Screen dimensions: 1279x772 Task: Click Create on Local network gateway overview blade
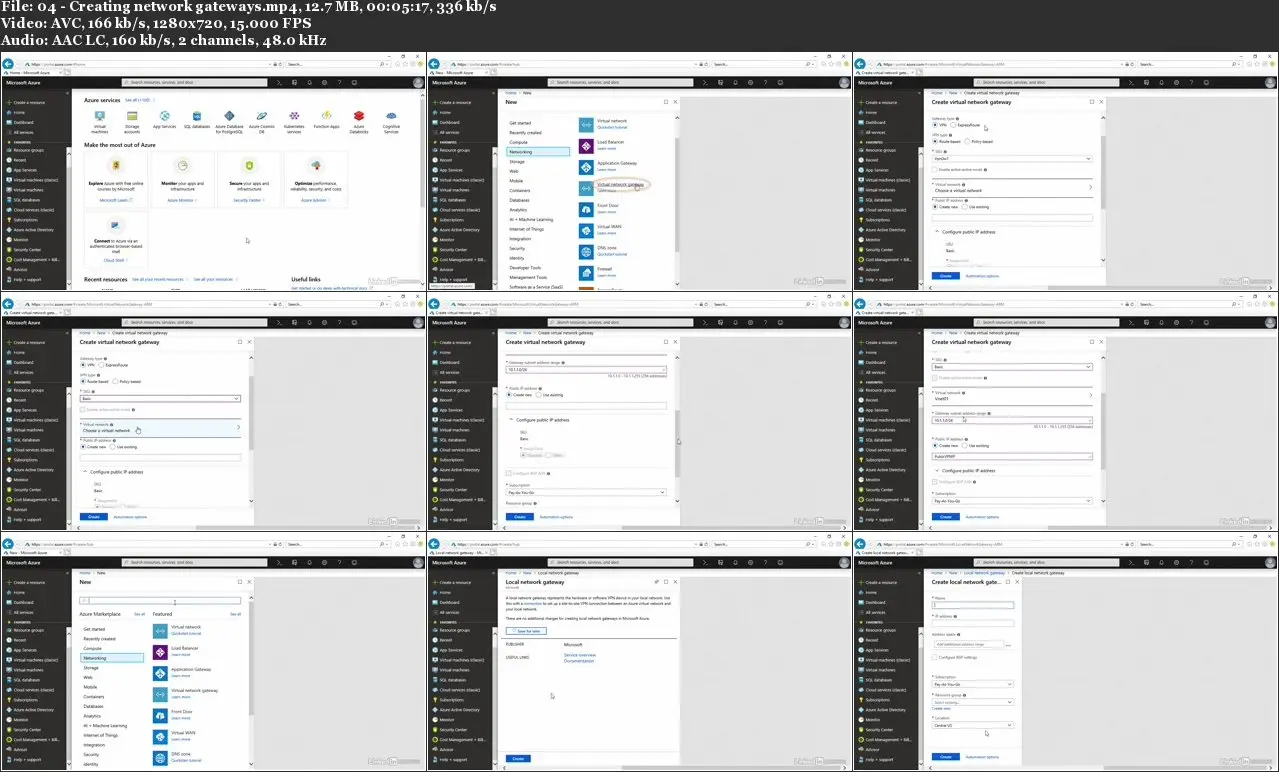coord(518,759)
